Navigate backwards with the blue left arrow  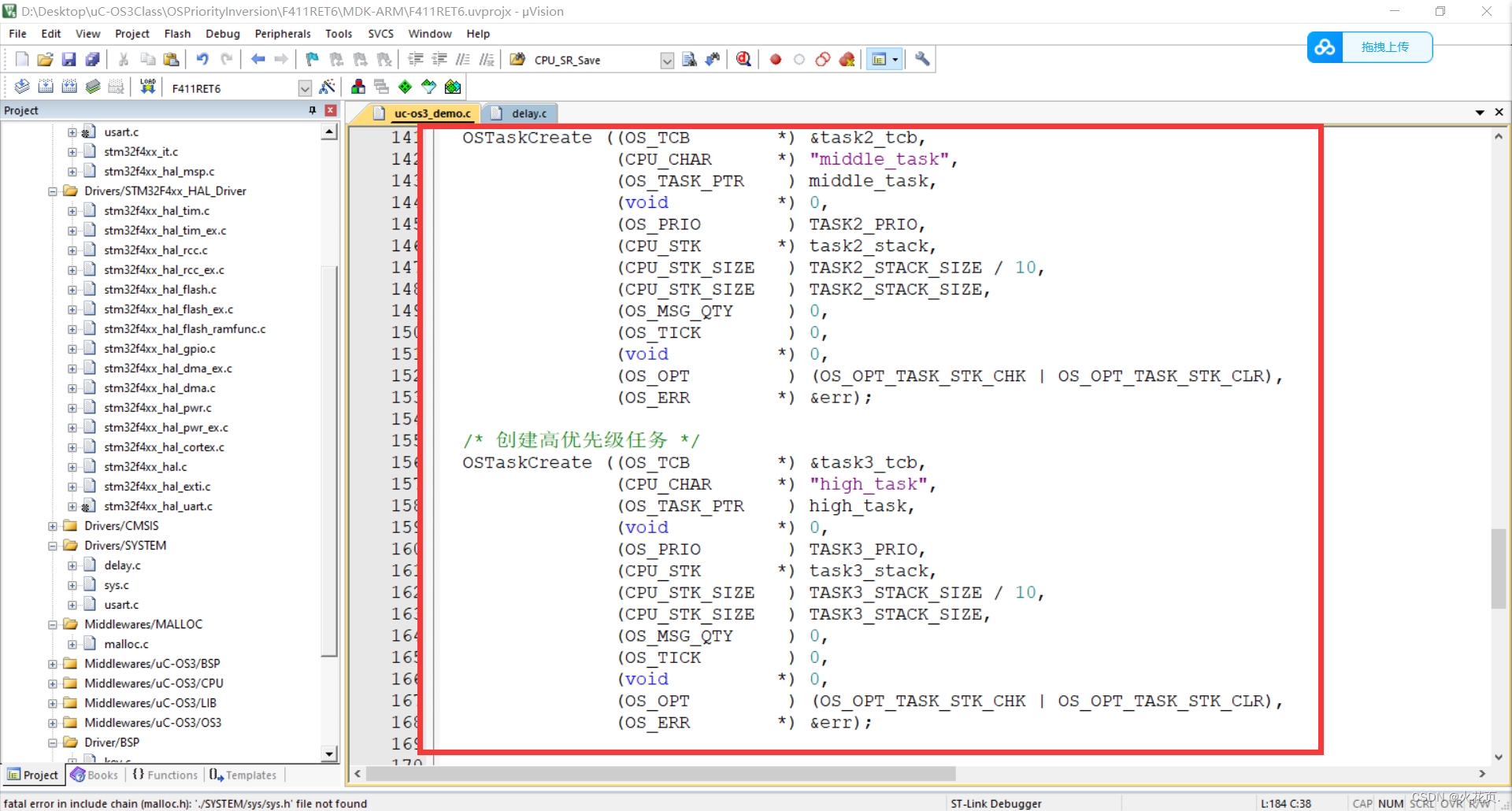coord(258,59)
